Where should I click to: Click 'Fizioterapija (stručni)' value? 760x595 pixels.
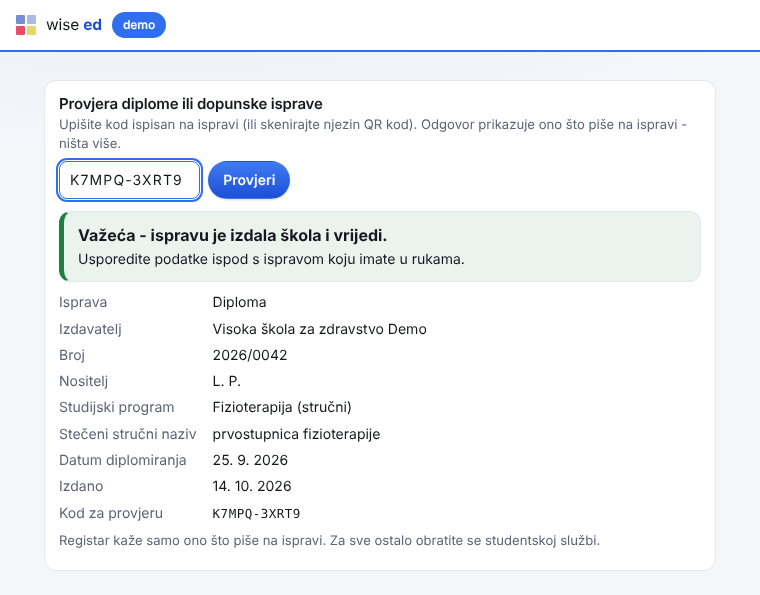click(282, 407)
